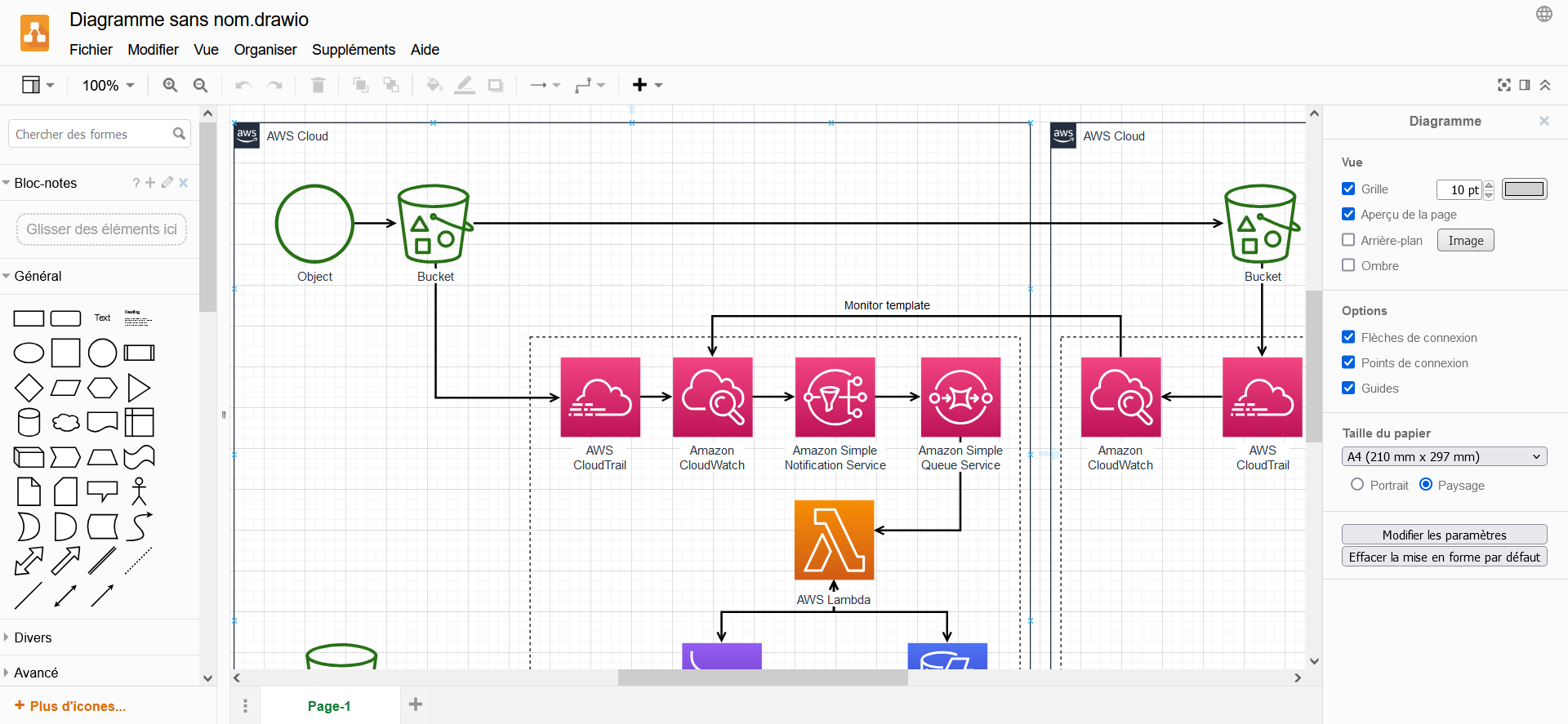Click the AWS Lambda icon on canvas
1568x724 pixels.
tap(834, 540)
